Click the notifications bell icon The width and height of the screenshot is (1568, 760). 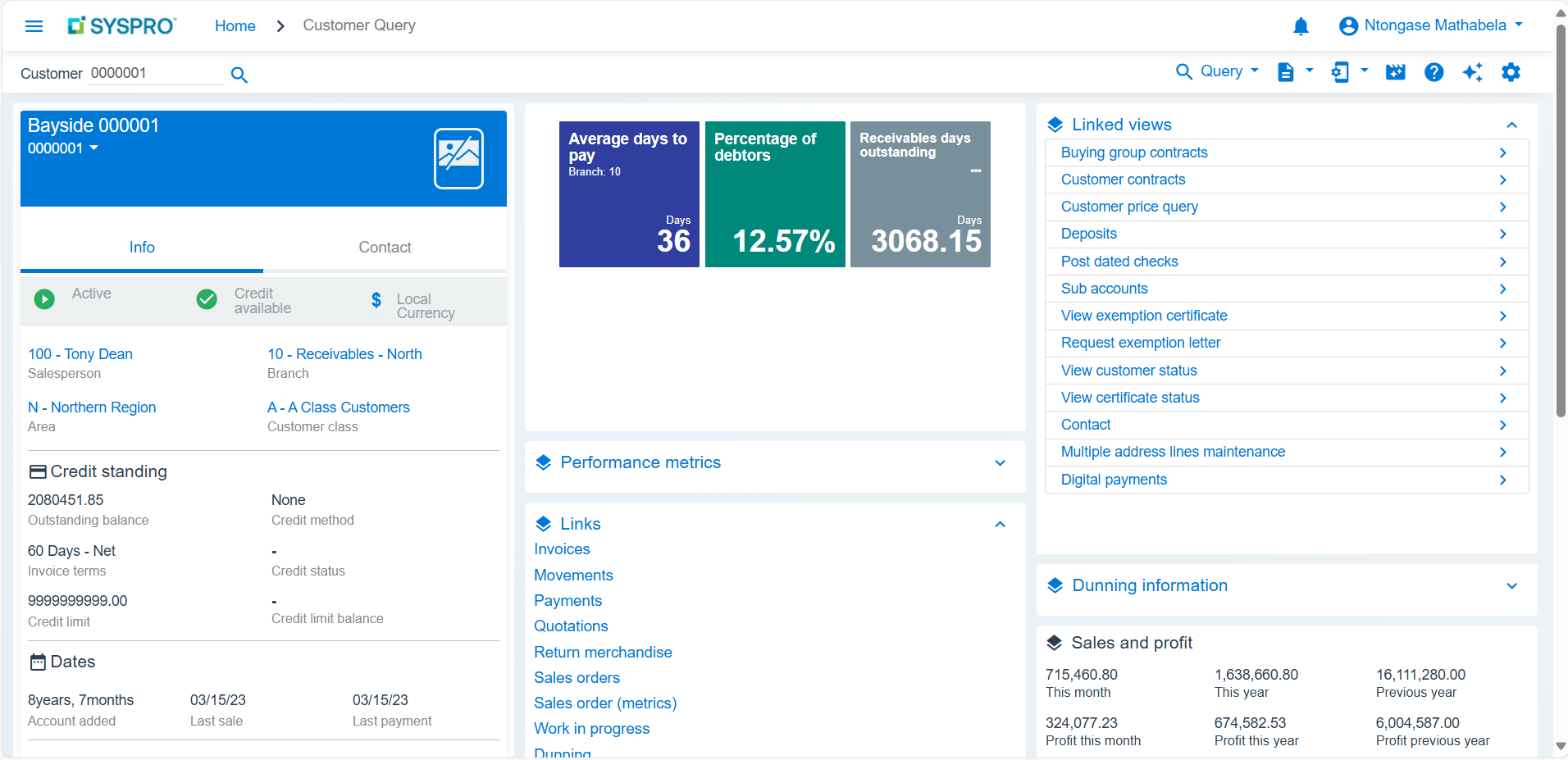coord(1301,26)
